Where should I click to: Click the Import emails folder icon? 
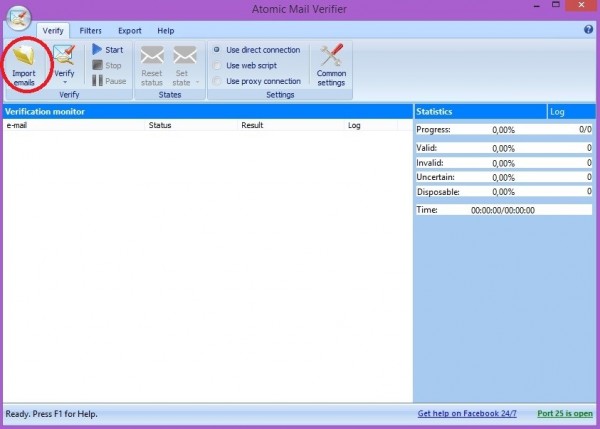tap(24, 56)
